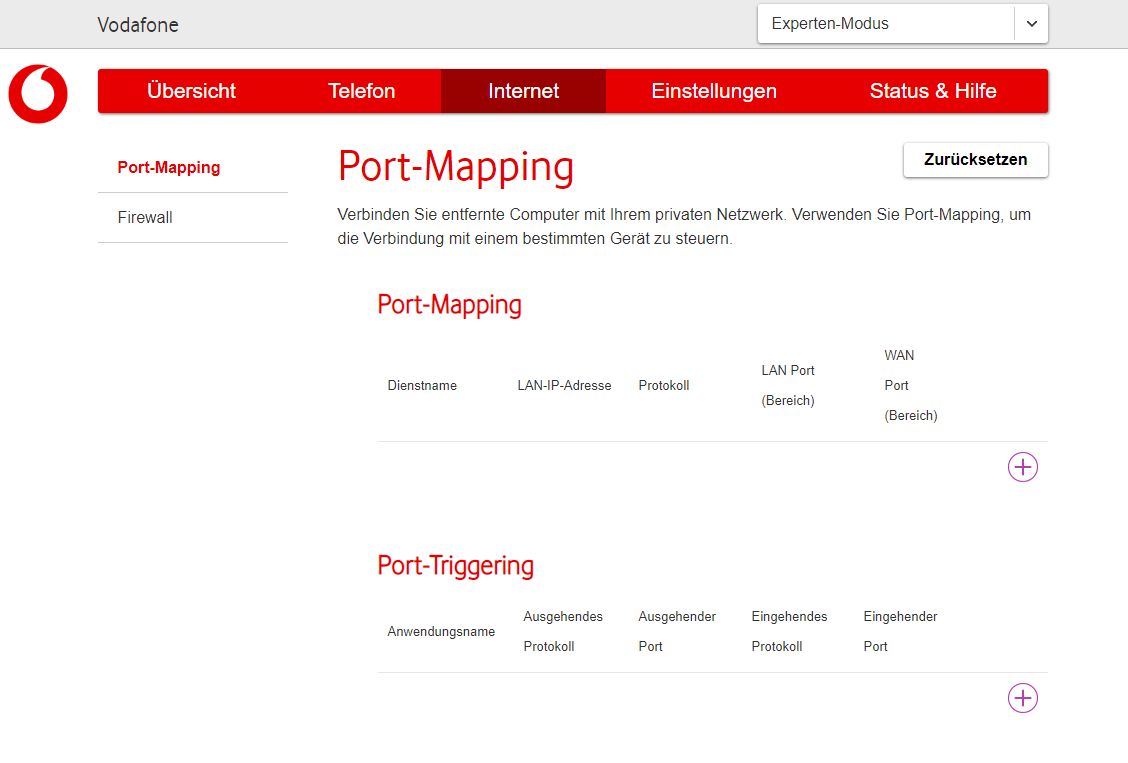Click the WAN Port (Bereich) column header

click(x=911, y=385)
